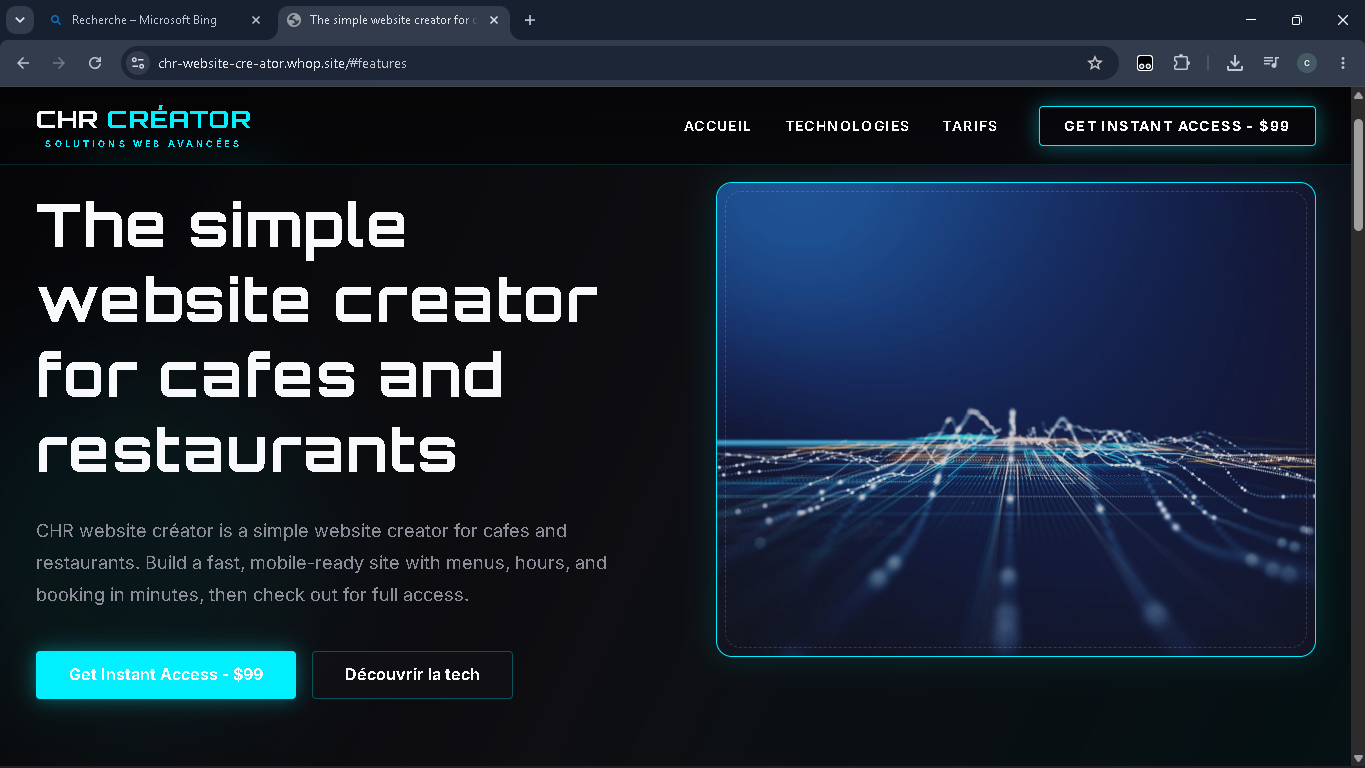Minimize the Chrome window
Image resolution: width=1365 pixels, height=768 pixels.
(1251, 20)
